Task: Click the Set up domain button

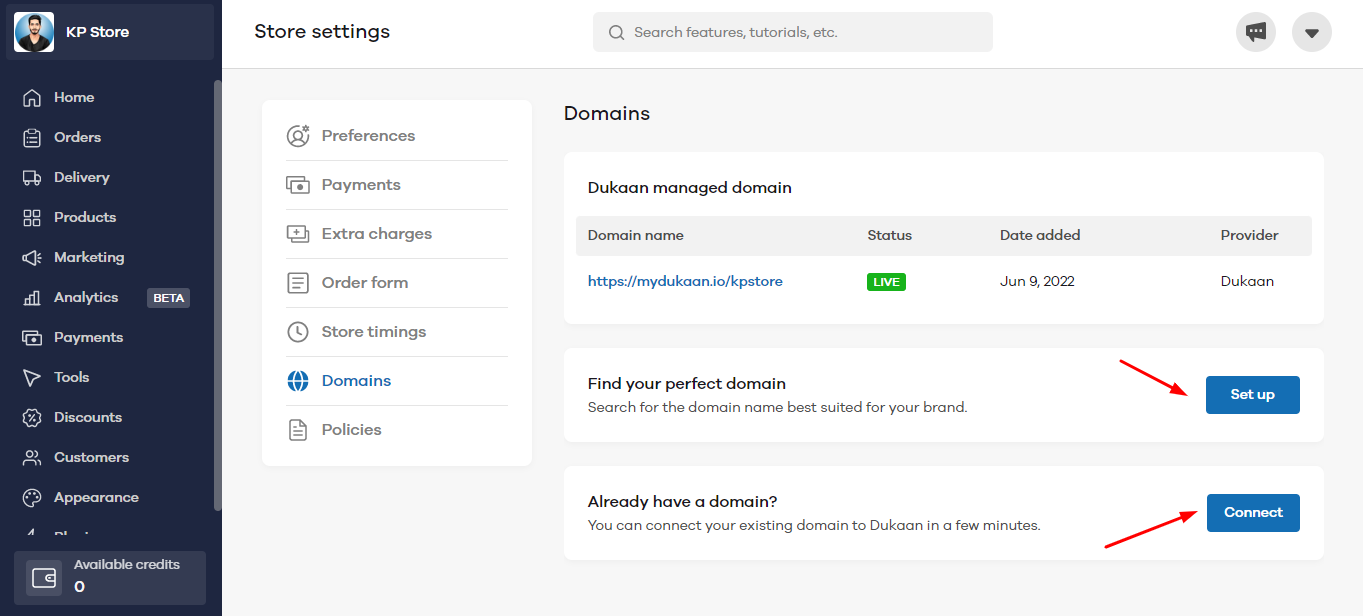Action: [x=1252, y=395]
